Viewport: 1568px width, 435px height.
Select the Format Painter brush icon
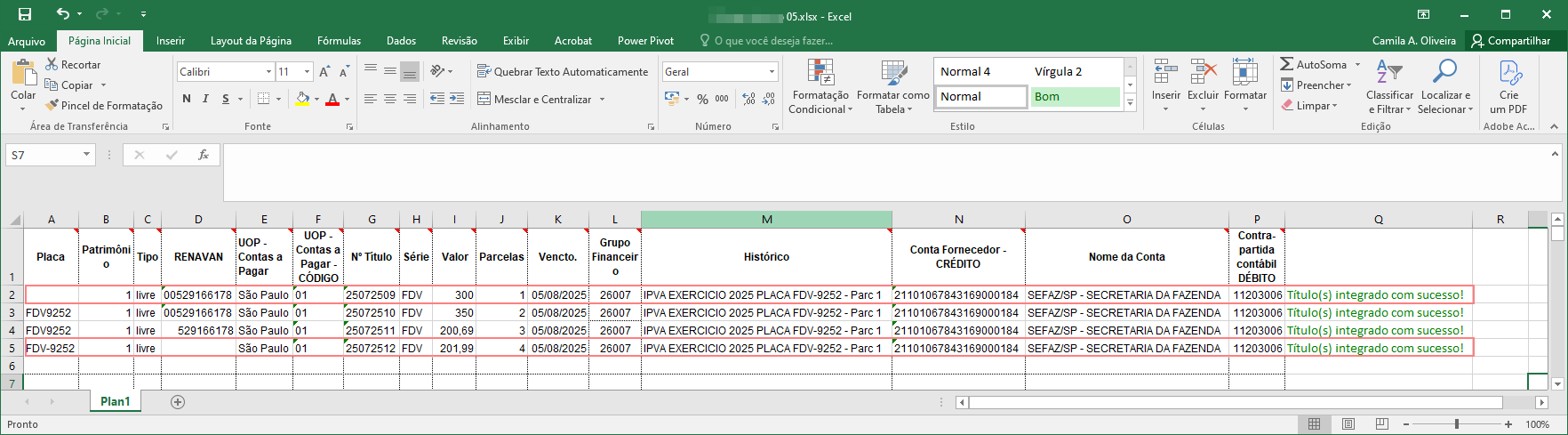[52, 105]
